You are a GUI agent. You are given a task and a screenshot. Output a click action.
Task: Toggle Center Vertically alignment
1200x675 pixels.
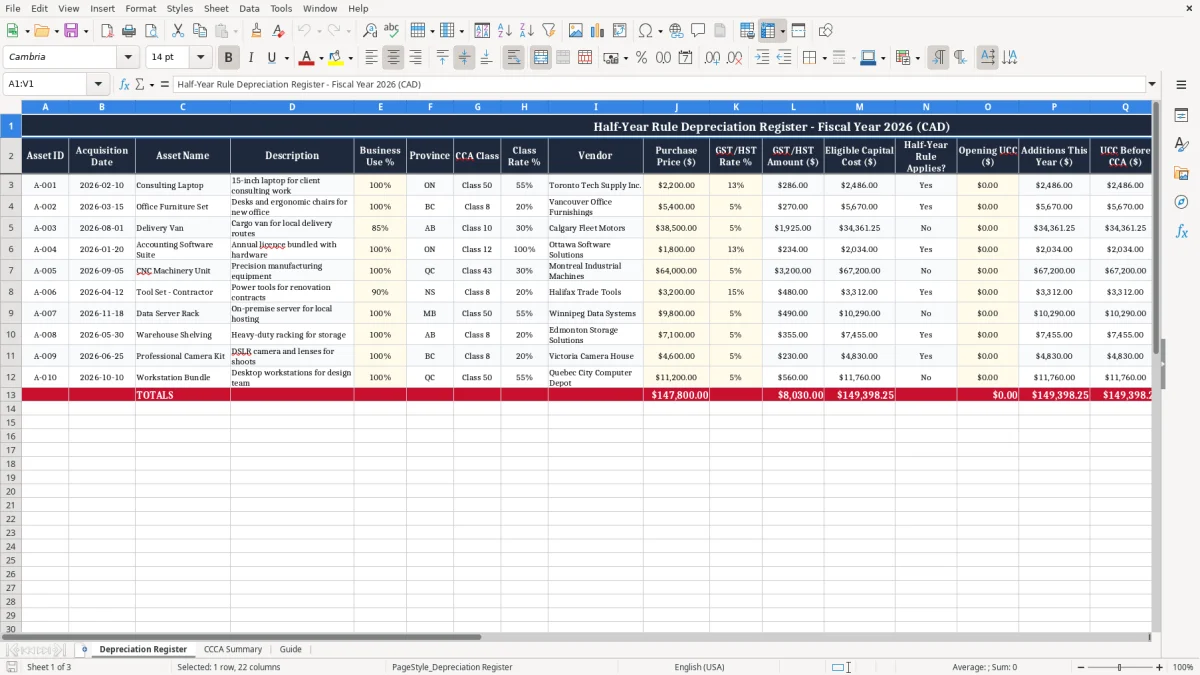coord(464,58)
